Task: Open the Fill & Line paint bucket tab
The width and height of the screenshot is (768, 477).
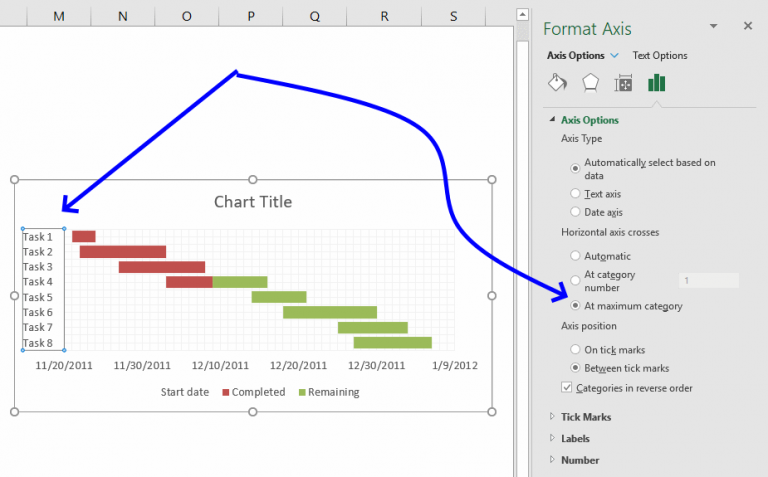Action: coord(557,83)
